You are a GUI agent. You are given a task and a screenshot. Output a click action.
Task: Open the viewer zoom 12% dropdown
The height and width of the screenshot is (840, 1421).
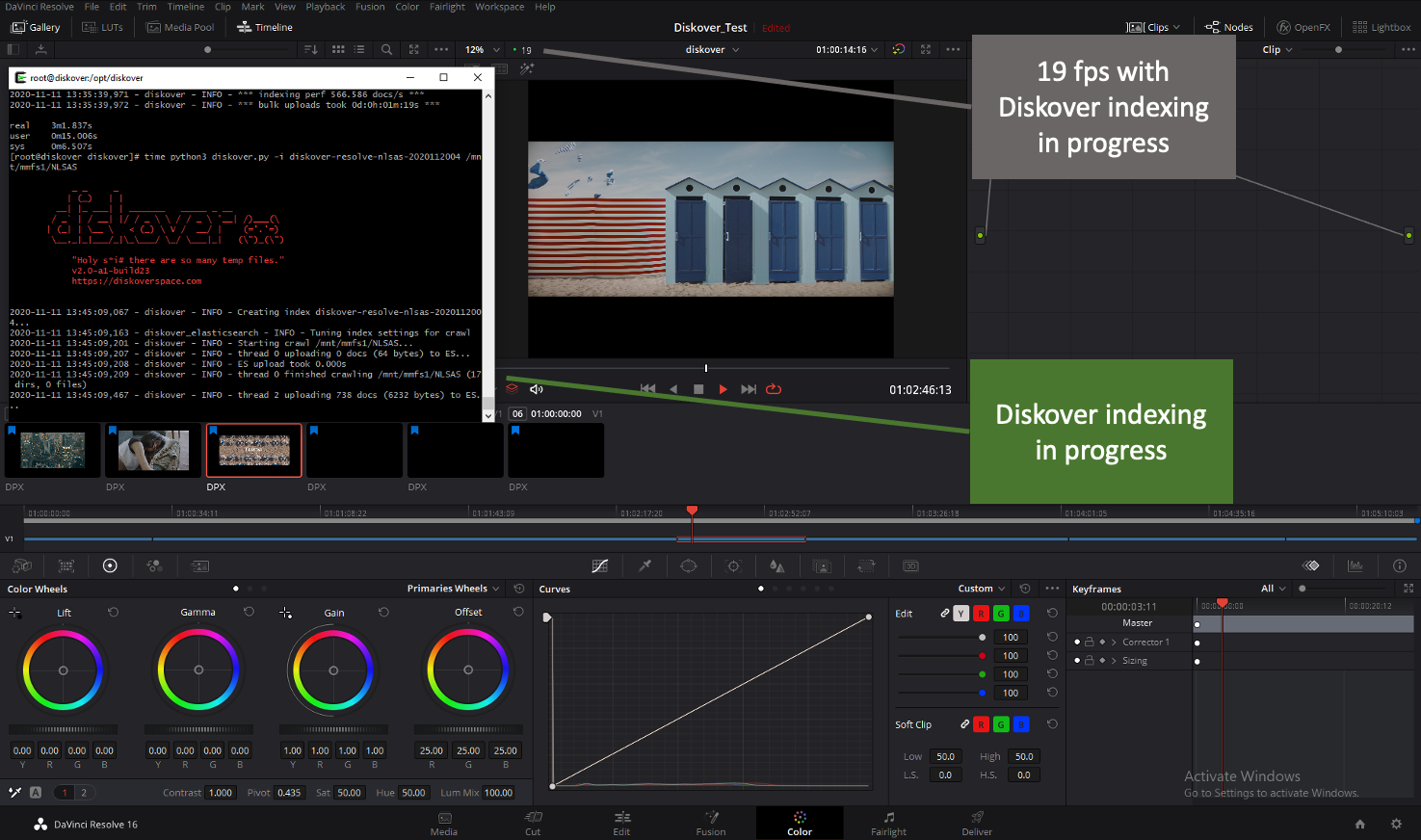(483, 49)
